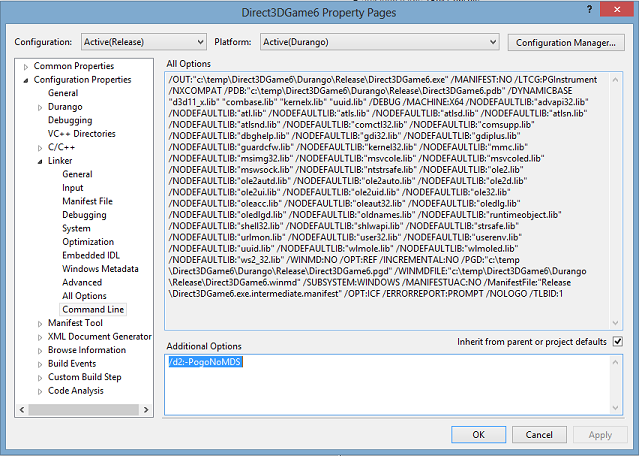Open the Configuration dropdown Active(Release)
Viewport: 639px width, 456px height.
click(143, 42)
